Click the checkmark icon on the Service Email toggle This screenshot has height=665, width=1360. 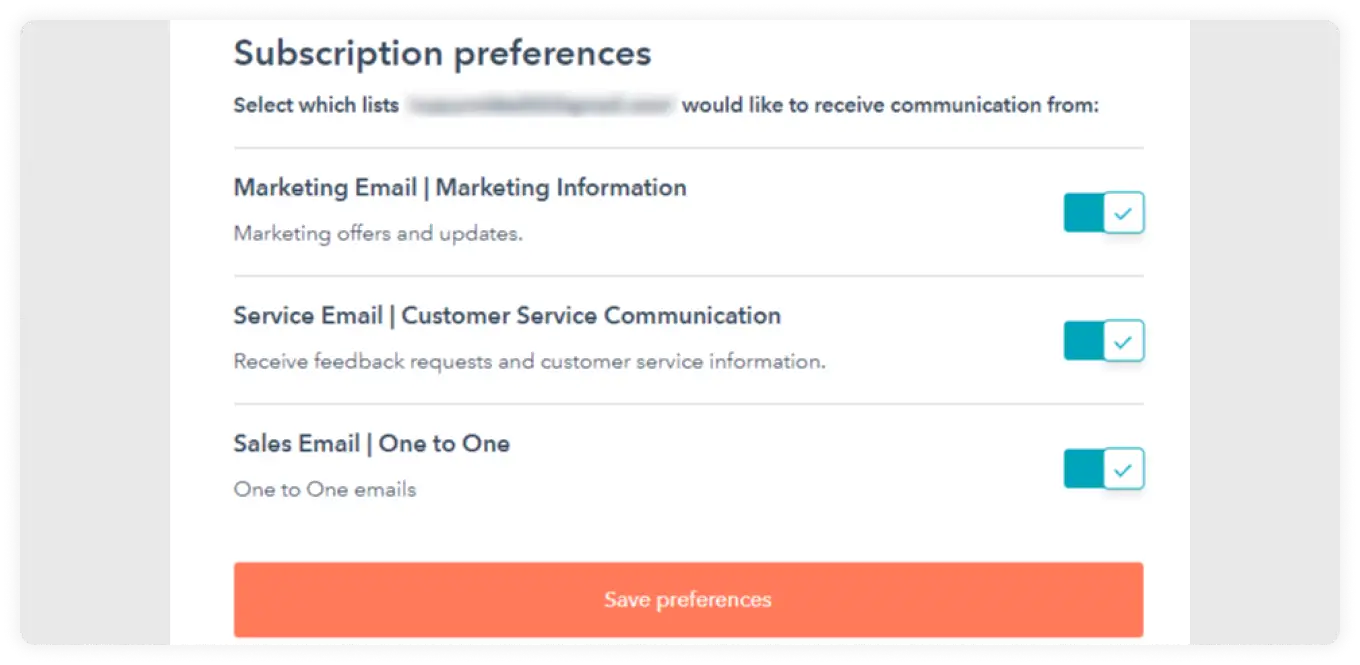[1124, 340]
